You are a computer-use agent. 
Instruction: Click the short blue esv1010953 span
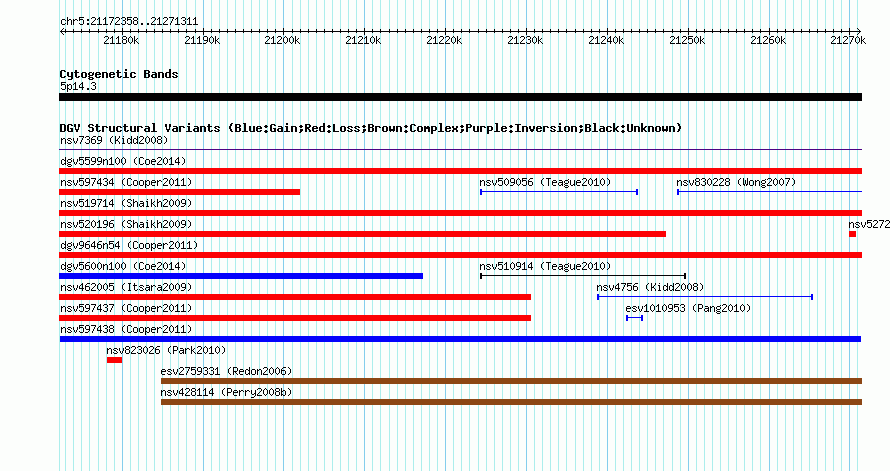[x=635, y=318]
